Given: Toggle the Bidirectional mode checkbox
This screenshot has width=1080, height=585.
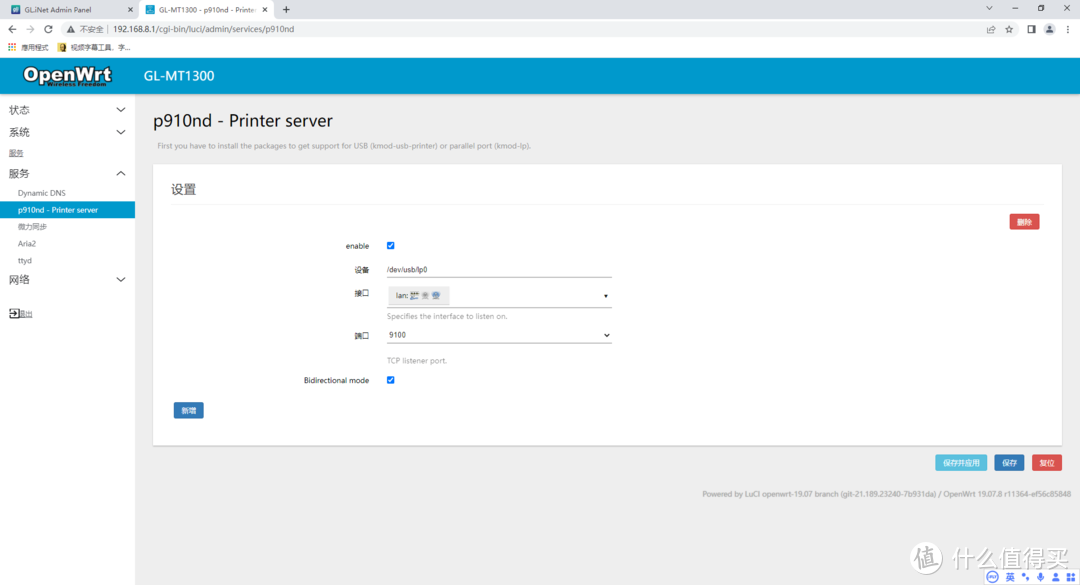Looking at the screenshot, I should (391, 380).
